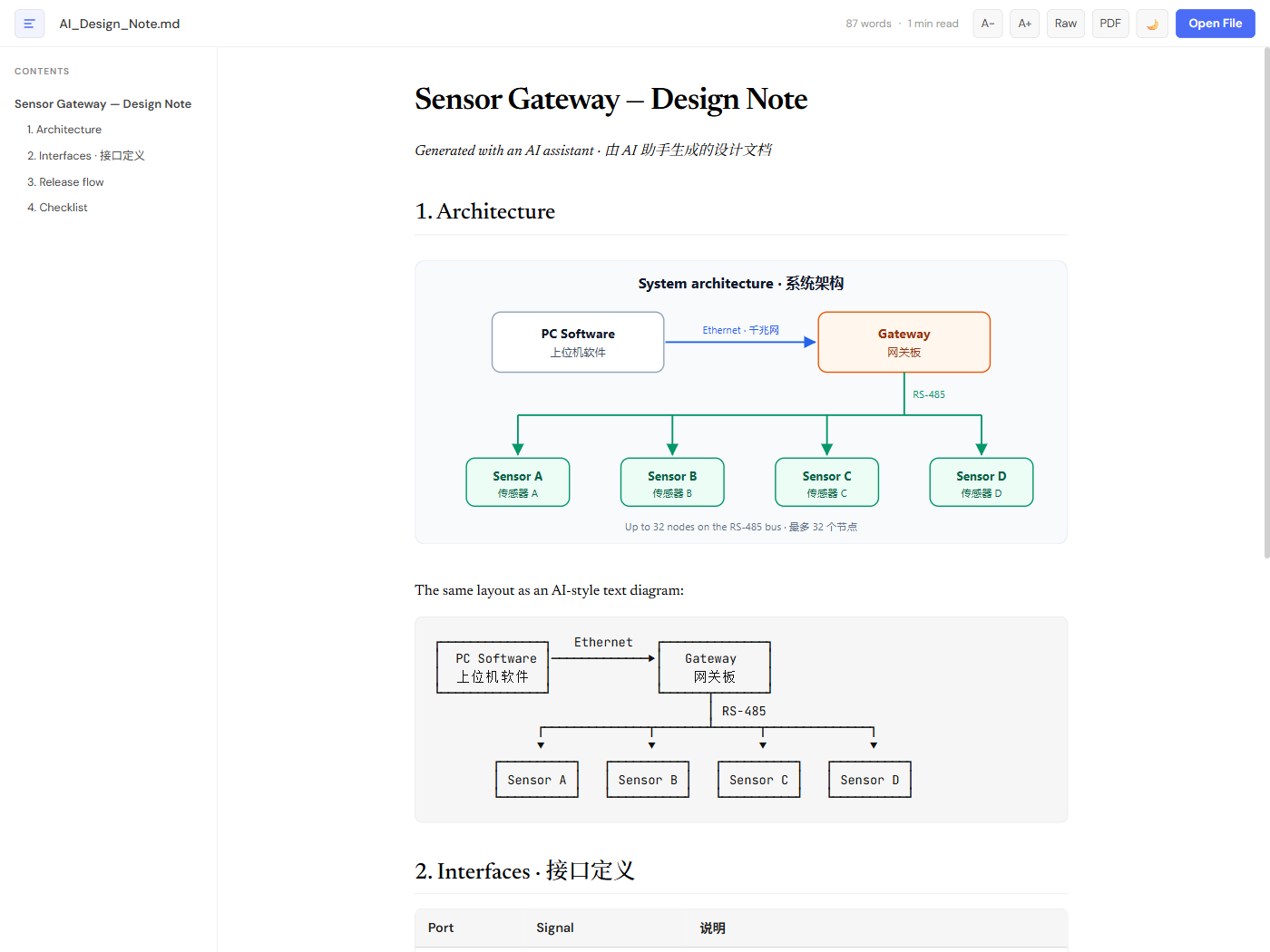Click the Signal column header

point(555,928)
